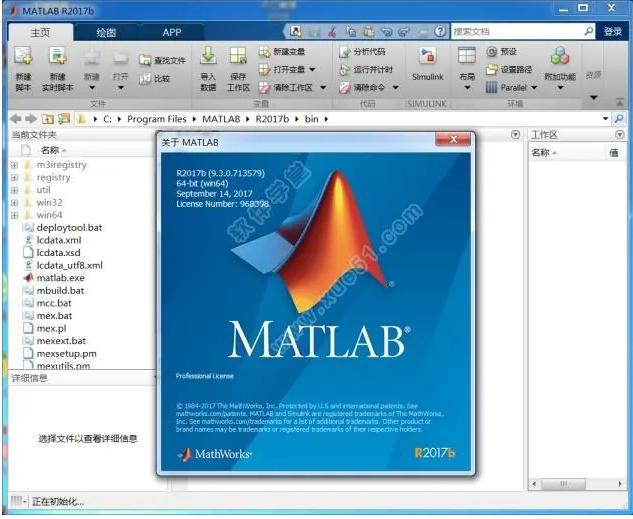This screenshot has height=519, width=633.
Task: Open Clear Commands (清除命令) dropdown arrow
Action: (x=396, y=88)
